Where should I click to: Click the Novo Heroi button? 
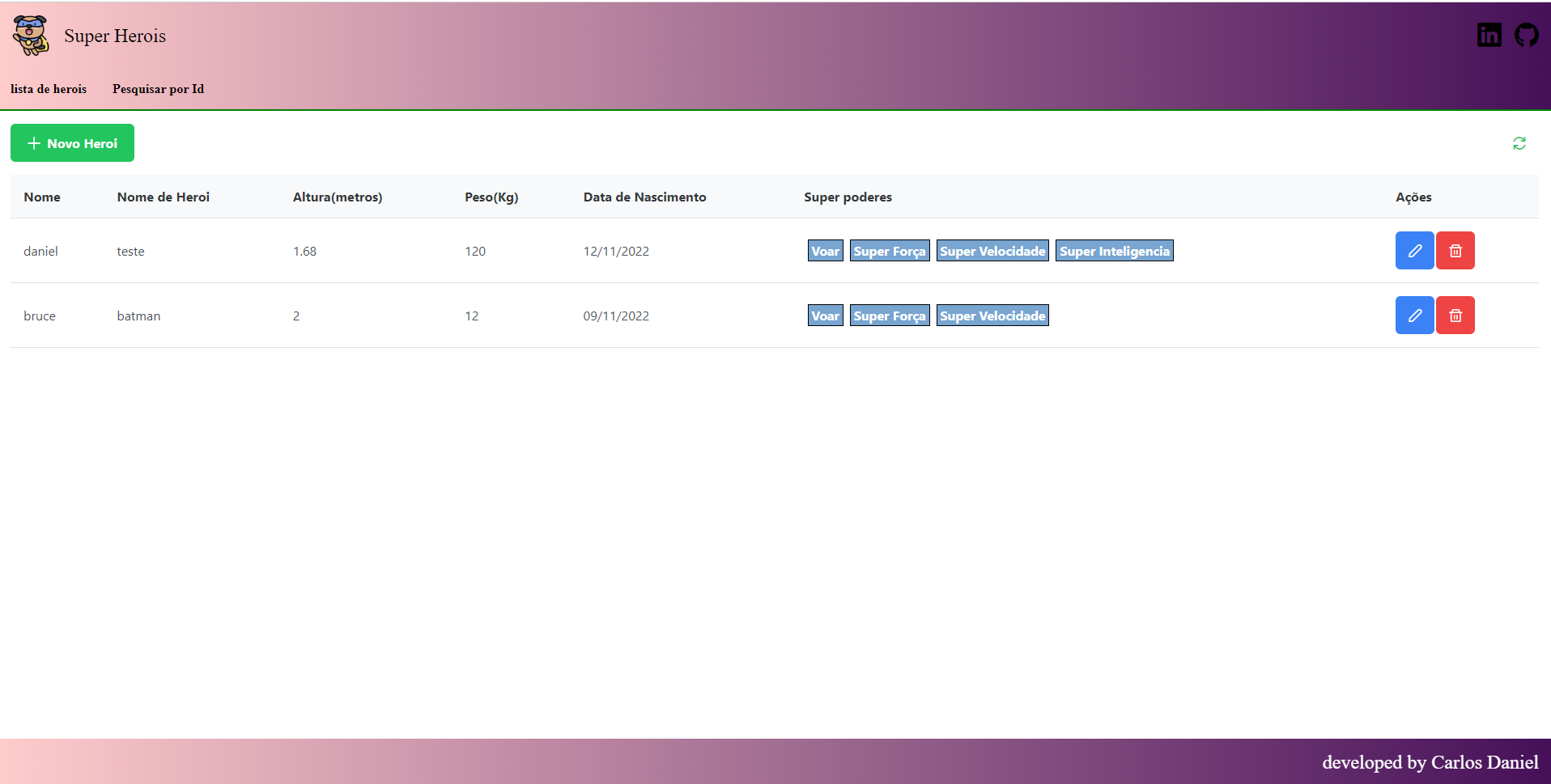[x=72, y=143]
